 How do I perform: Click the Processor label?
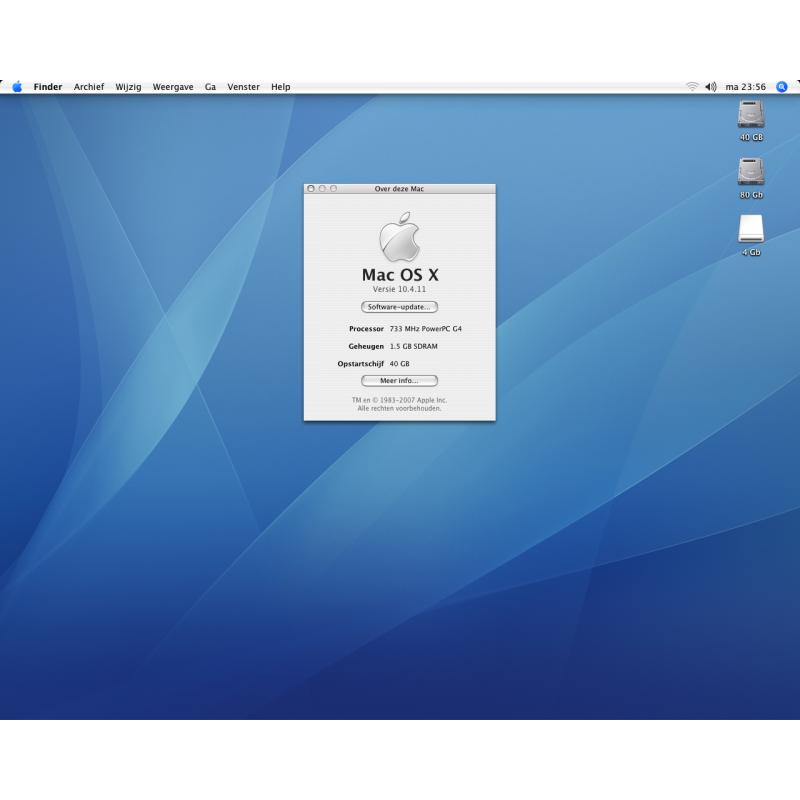click(x=366, y=329)
